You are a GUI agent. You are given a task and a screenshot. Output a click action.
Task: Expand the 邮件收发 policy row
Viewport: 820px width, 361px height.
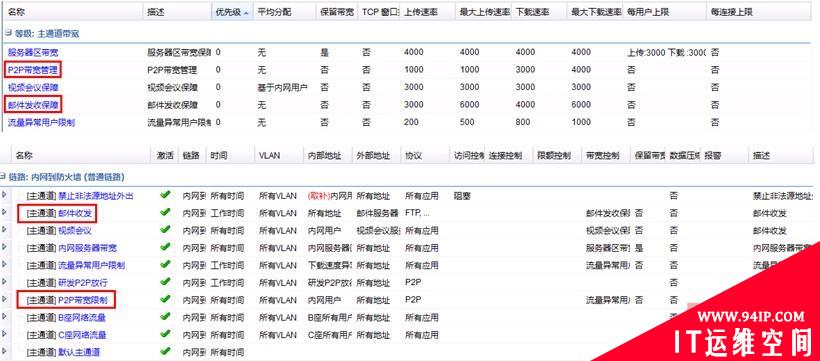coord(5,212)
